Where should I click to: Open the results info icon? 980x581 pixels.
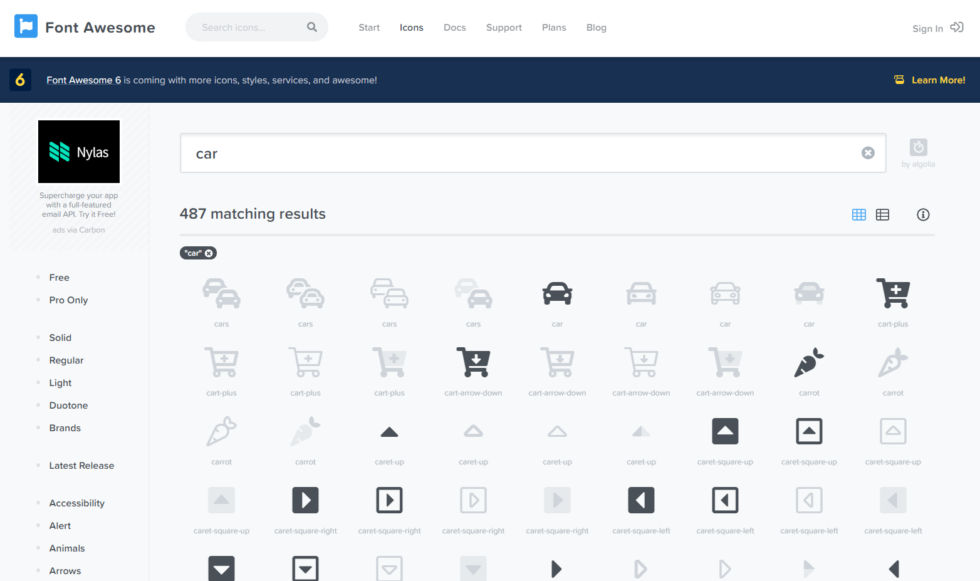(922, 214)
